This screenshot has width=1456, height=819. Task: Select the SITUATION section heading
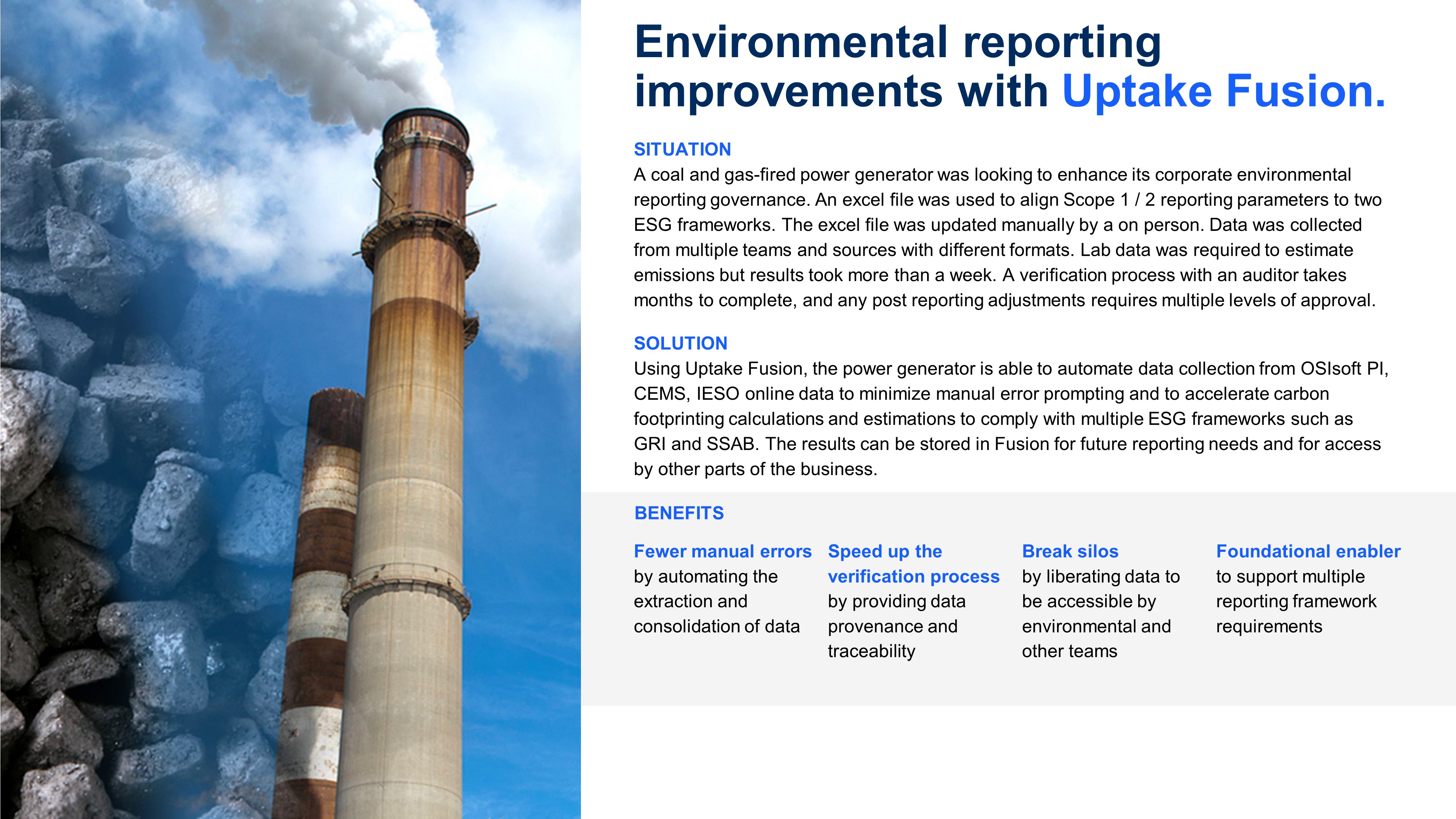point(682,149)
